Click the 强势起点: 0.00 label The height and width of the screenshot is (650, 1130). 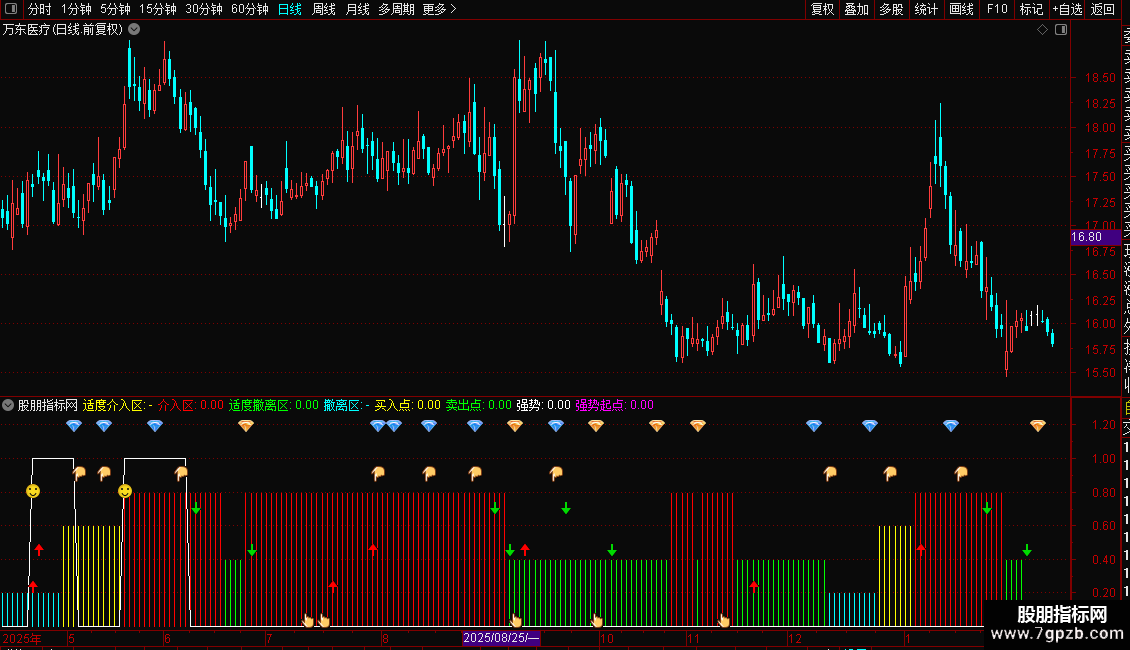click(x=614, y=405)
